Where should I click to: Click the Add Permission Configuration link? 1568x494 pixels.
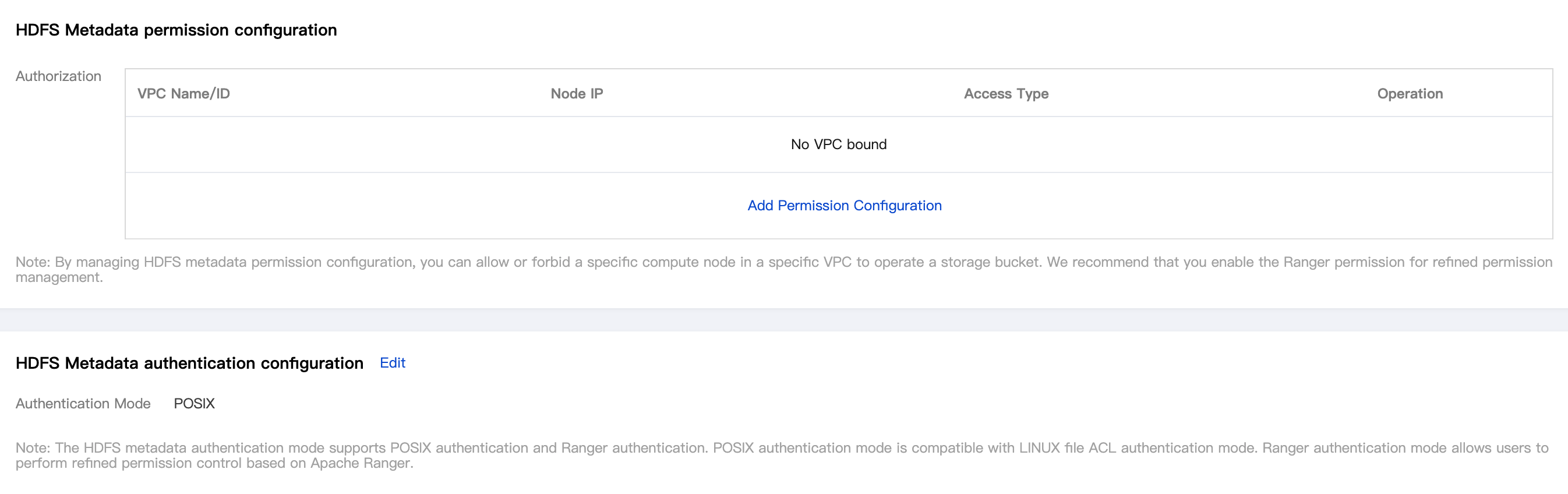(x=844, y=206)
